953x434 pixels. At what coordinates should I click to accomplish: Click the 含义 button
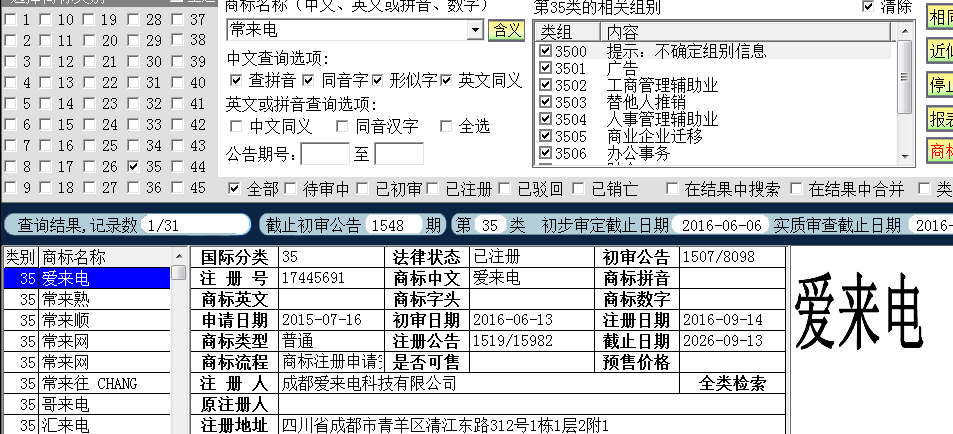(506, 30)
